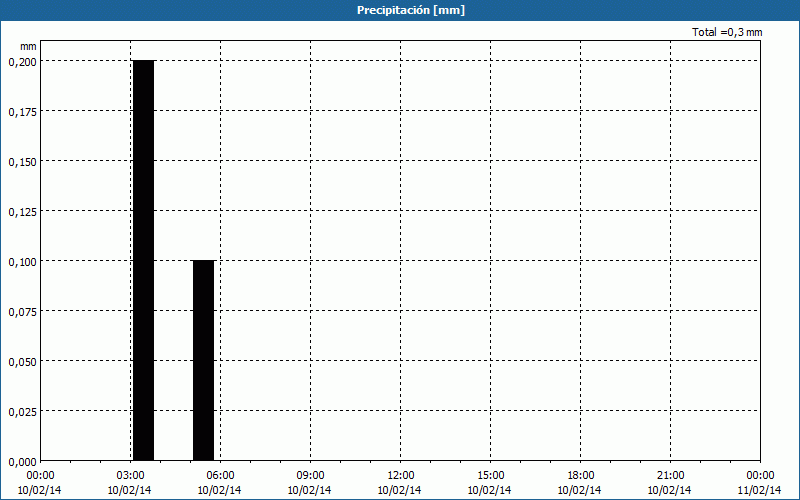
Task: Click the 0,050 y-axis label
Action: pos(23,362)
